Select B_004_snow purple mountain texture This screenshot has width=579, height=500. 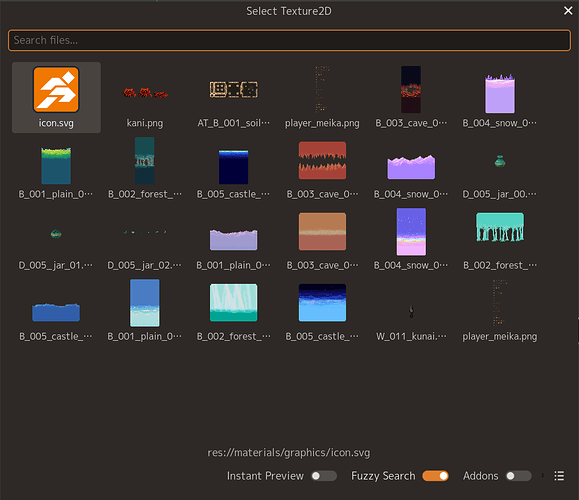pos(411,168)
